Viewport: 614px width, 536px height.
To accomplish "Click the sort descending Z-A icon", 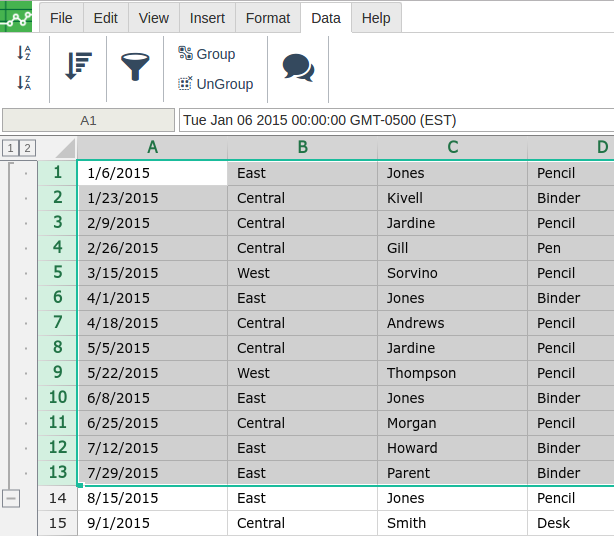I will pyautogui.click(x=24, y=83).
